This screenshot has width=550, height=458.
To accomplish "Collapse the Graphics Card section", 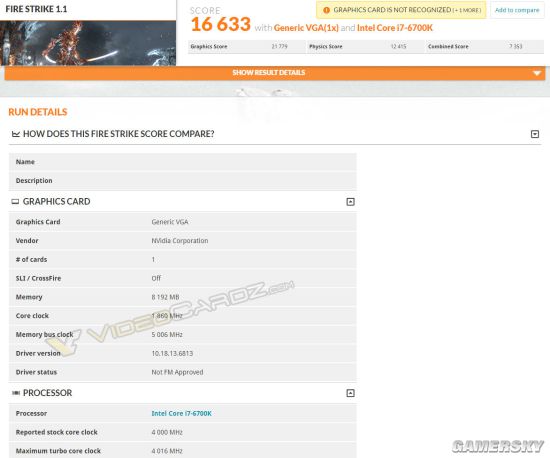I will tap(350, 202).
